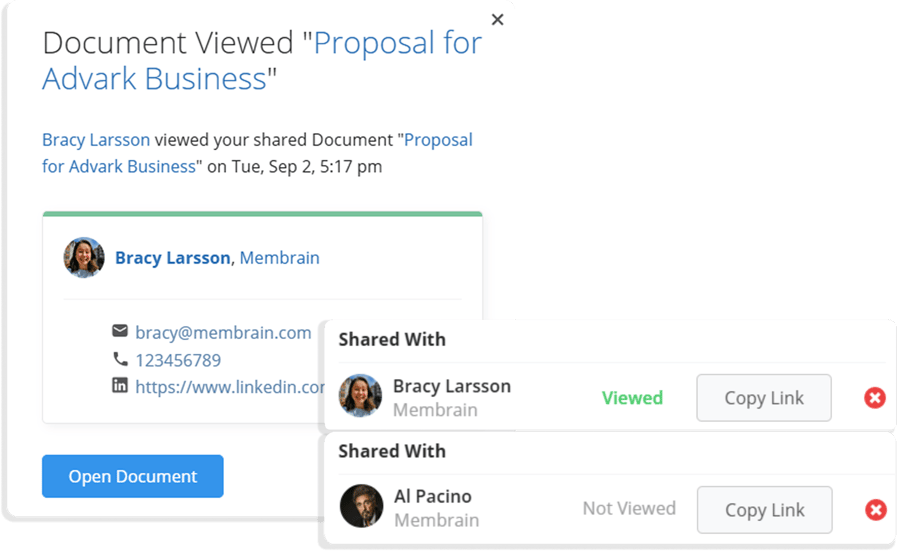897x551 pixels.
Task: Copy Link for Al Pacino
Action: (764, 510)
